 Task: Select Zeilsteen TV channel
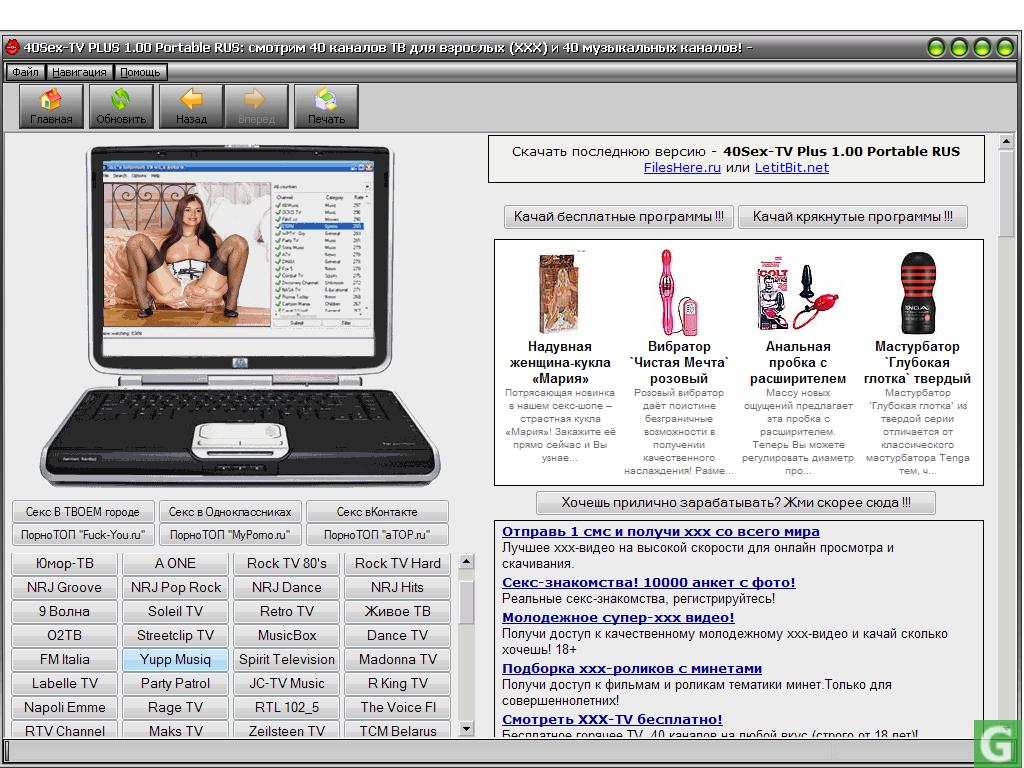(x=287, y=730)
